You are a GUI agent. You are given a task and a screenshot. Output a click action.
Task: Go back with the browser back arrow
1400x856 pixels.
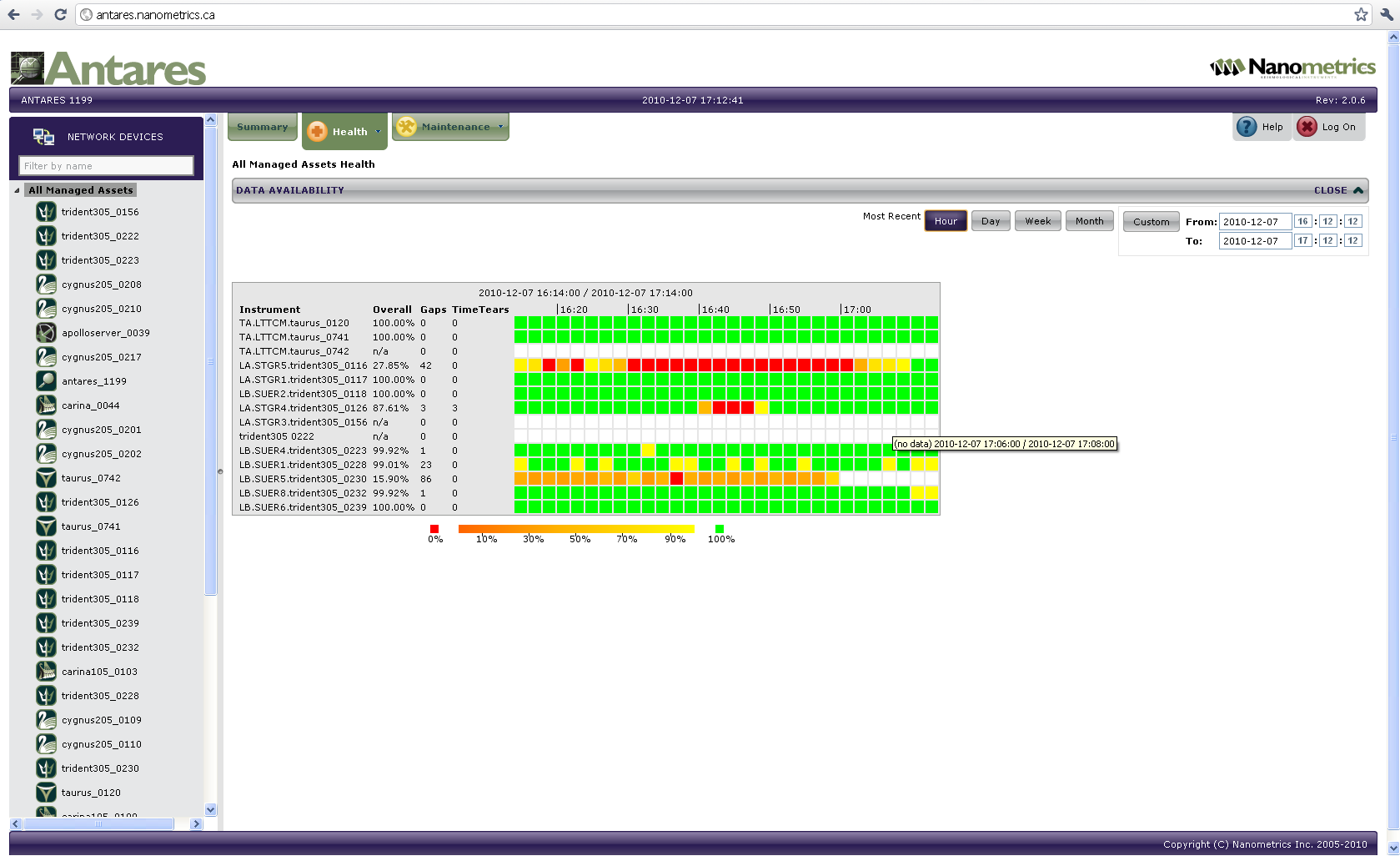[x=13, y=14]
